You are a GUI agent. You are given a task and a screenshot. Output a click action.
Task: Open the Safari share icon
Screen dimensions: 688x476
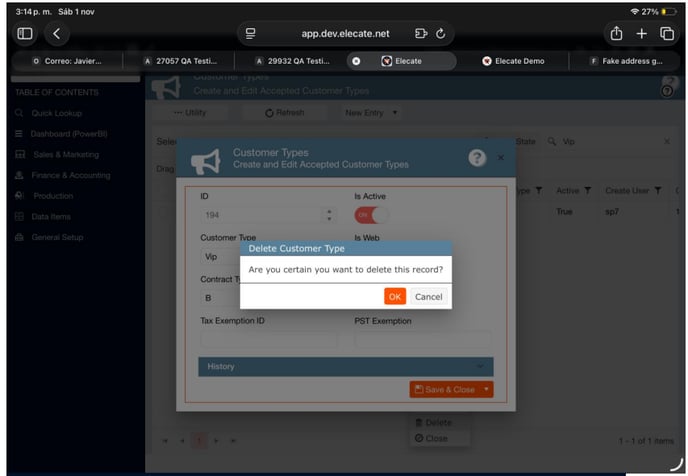click(x=616, y=33)
